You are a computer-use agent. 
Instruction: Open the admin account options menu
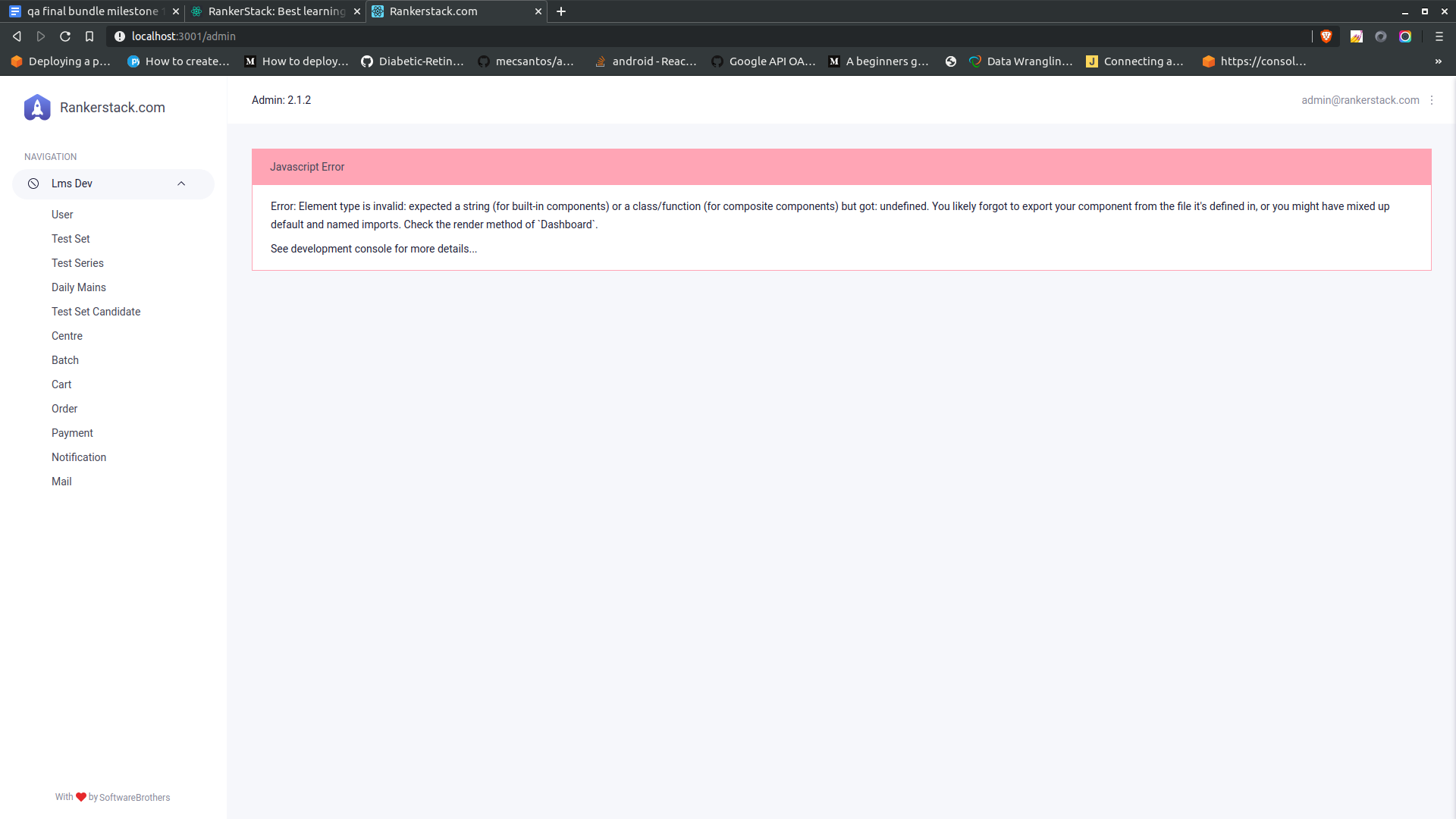tap(1432, 99)
